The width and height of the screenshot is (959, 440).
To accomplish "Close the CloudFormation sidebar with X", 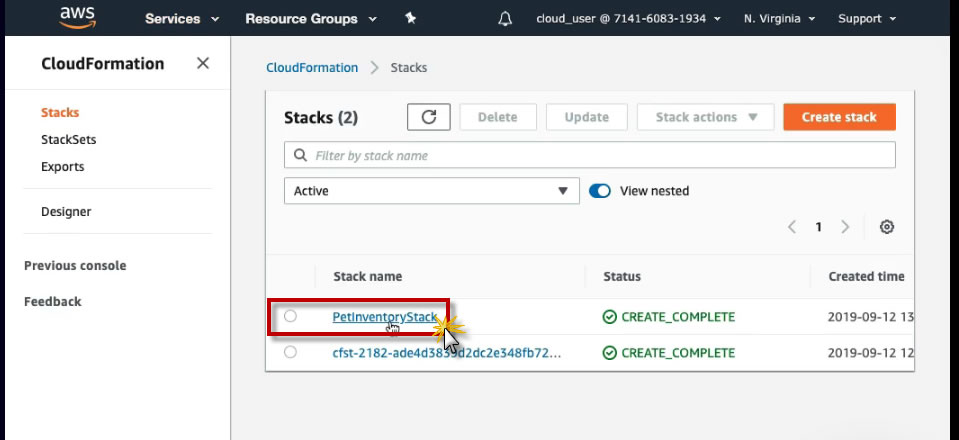I will tap(203, 63).
